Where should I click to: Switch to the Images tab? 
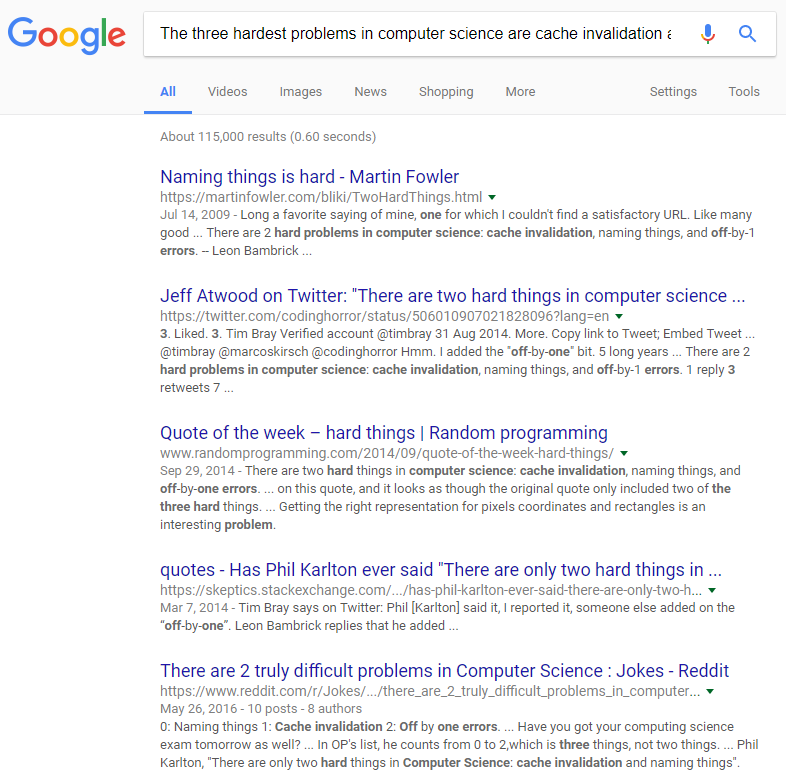click(301, 92)
